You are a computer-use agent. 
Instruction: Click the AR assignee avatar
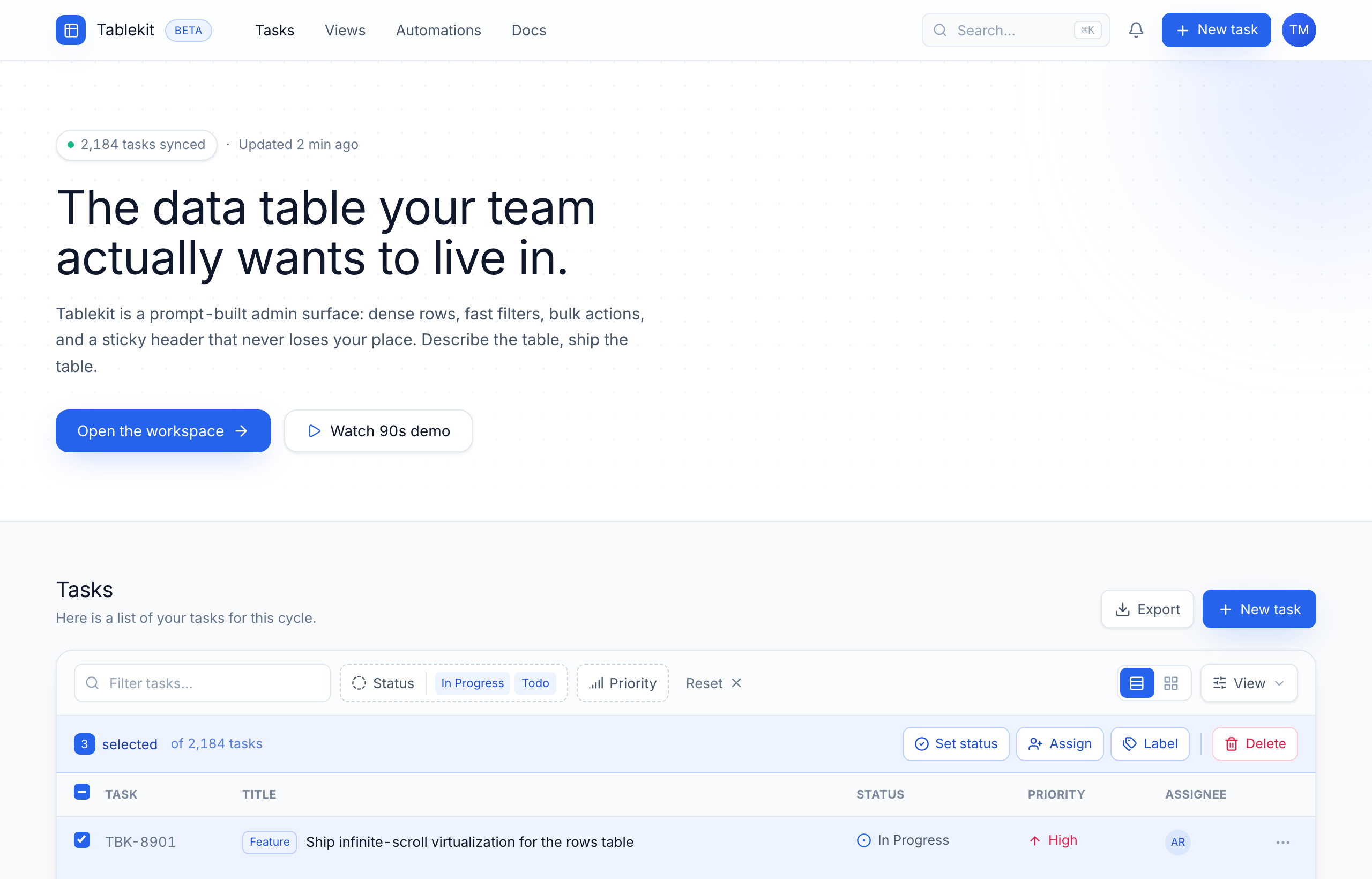[1177, 842]
